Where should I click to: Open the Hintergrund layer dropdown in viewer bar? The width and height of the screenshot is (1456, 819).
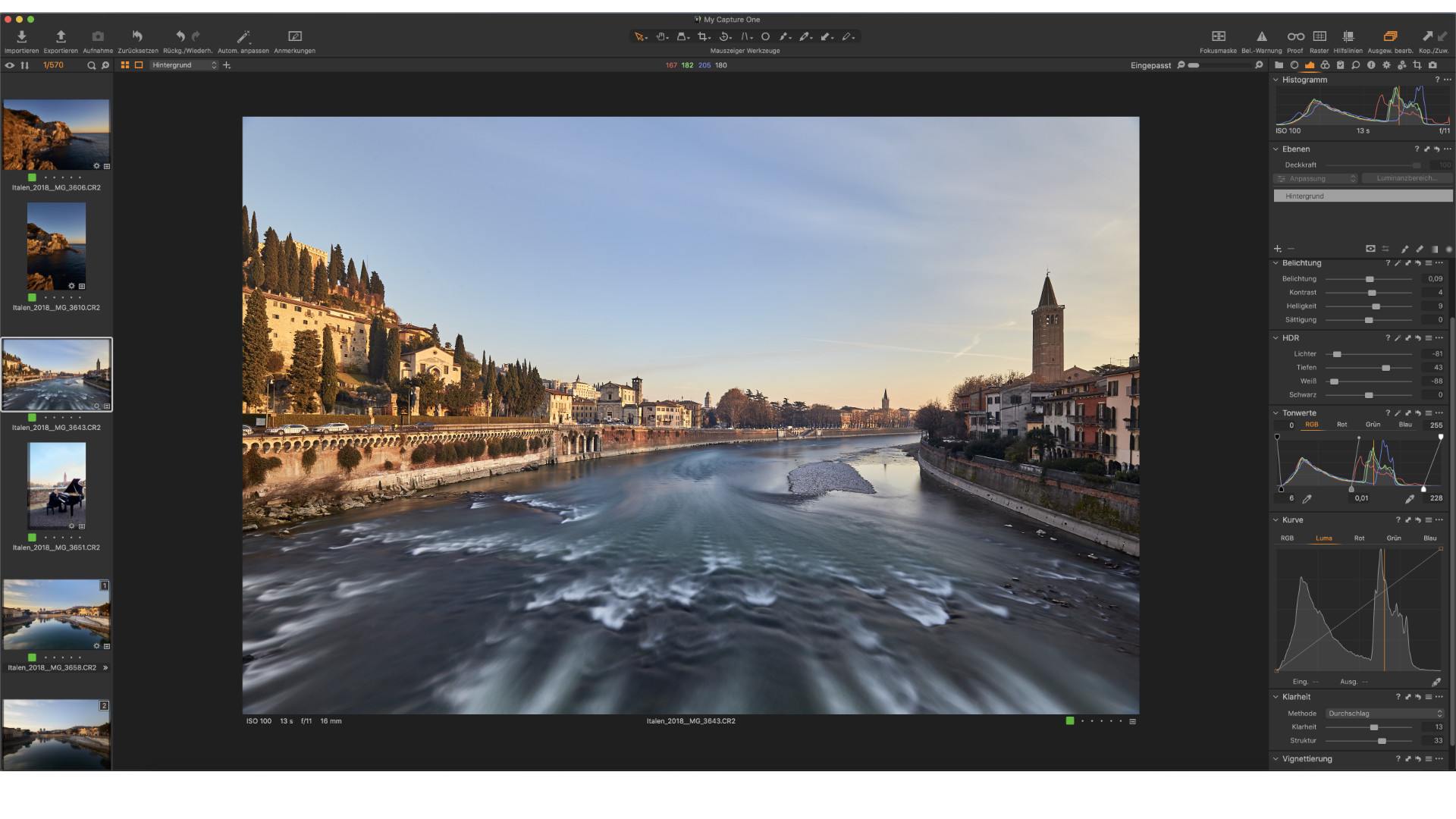[184, 65]
